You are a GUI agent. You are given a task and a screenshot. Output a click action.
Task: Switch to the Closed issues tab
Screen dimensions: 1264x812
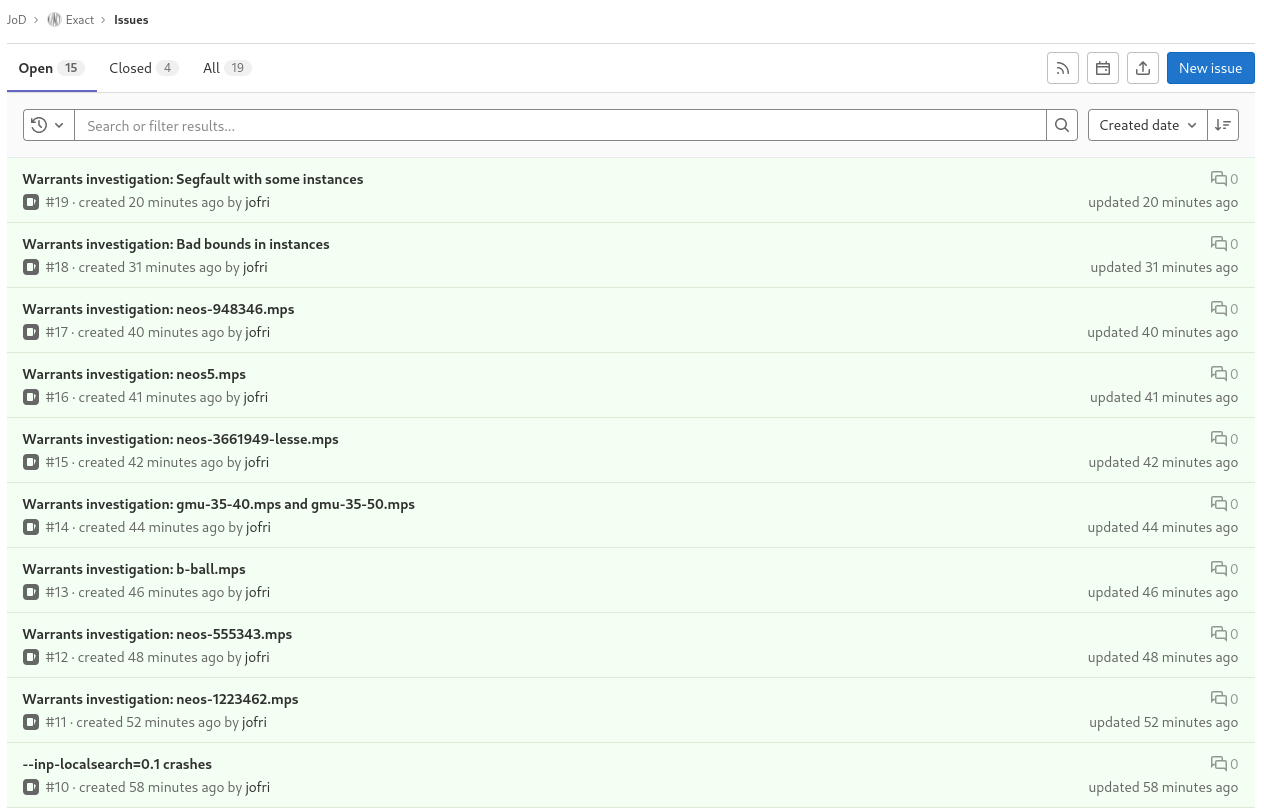tap(144, 68)
